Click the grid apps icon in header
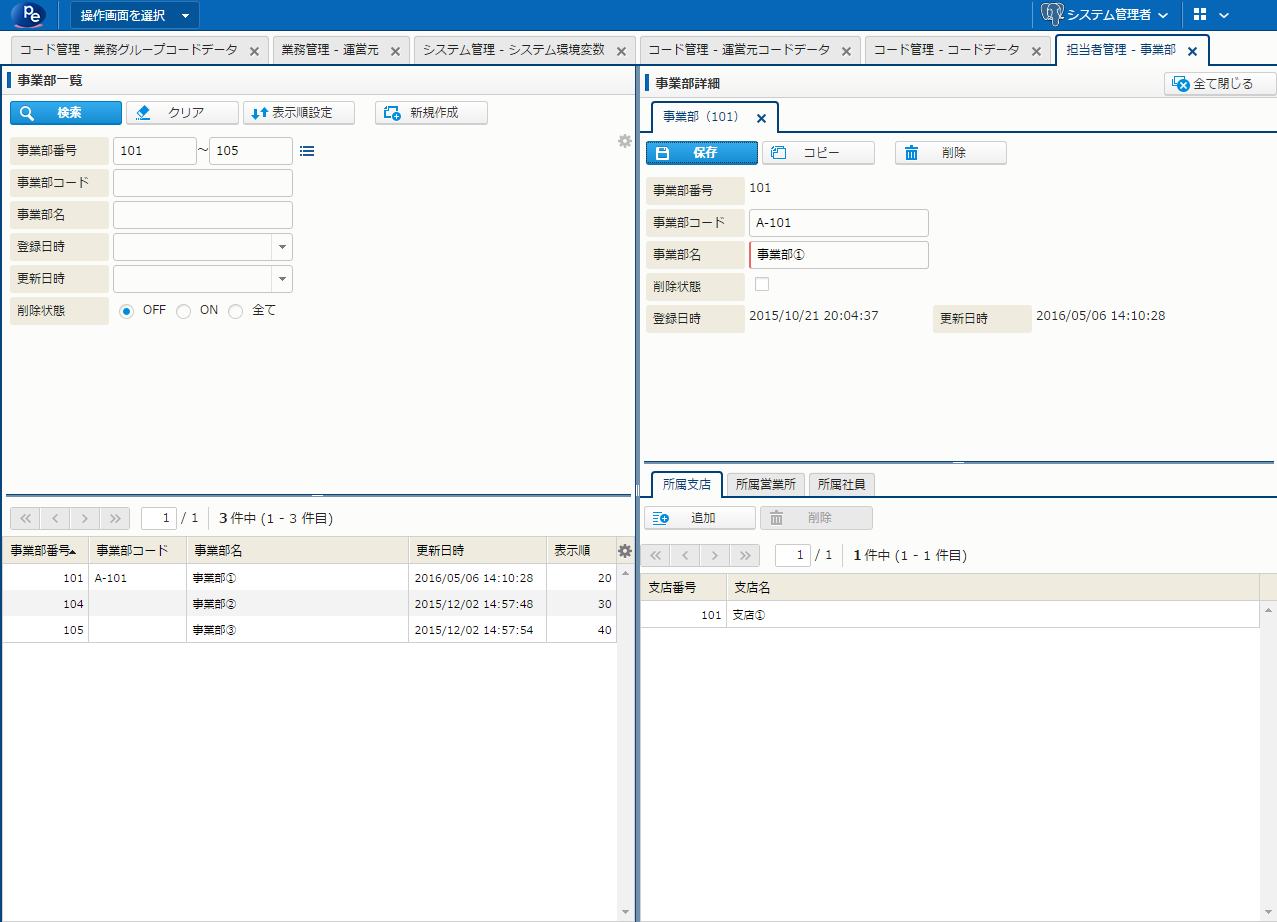The image size is (1277, 922). coord(1200,15)
